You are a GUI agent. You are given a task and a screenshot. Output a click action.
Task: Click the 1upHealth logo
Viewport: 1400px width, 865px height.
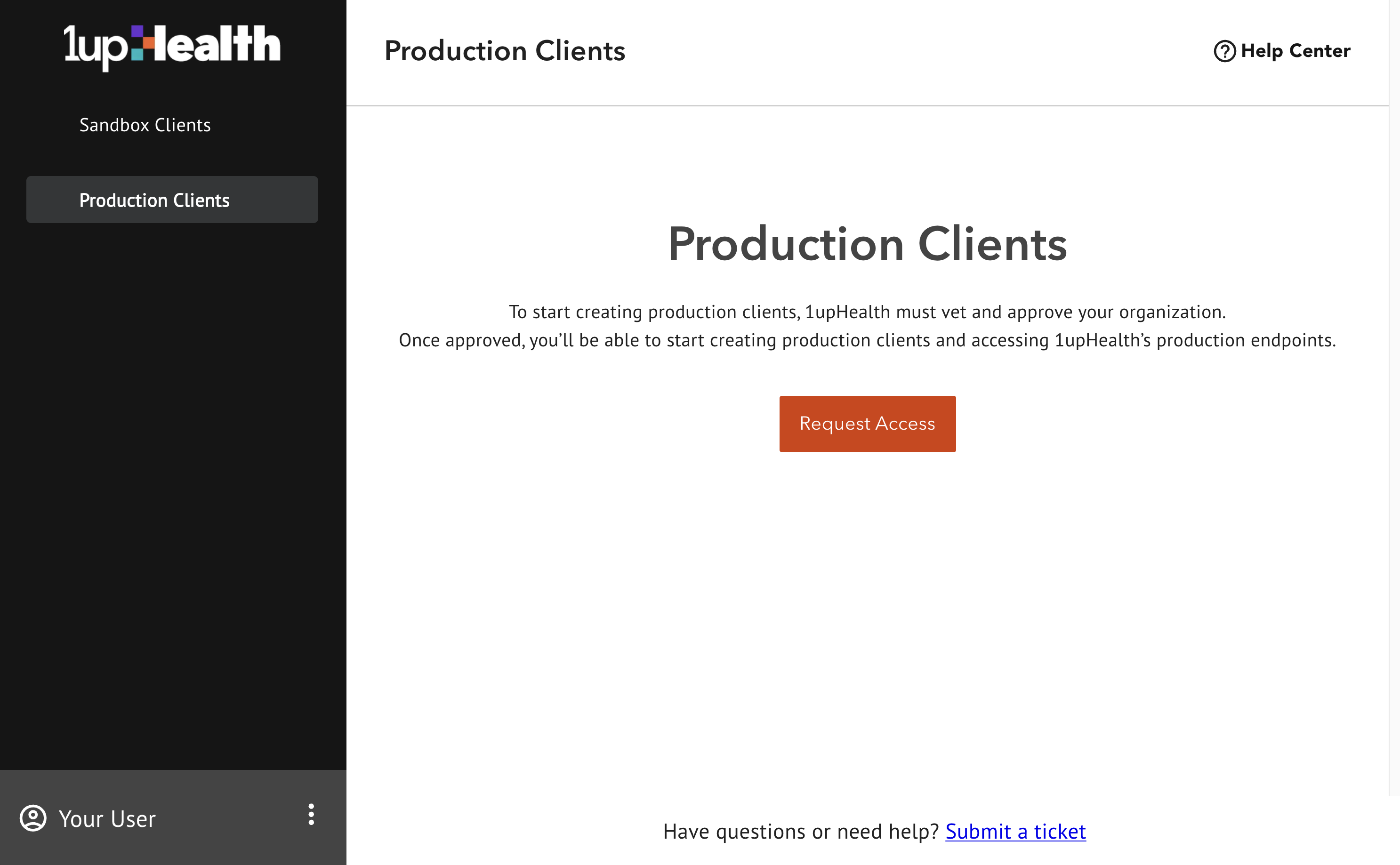pyautogui.click(x=172, y=48)
